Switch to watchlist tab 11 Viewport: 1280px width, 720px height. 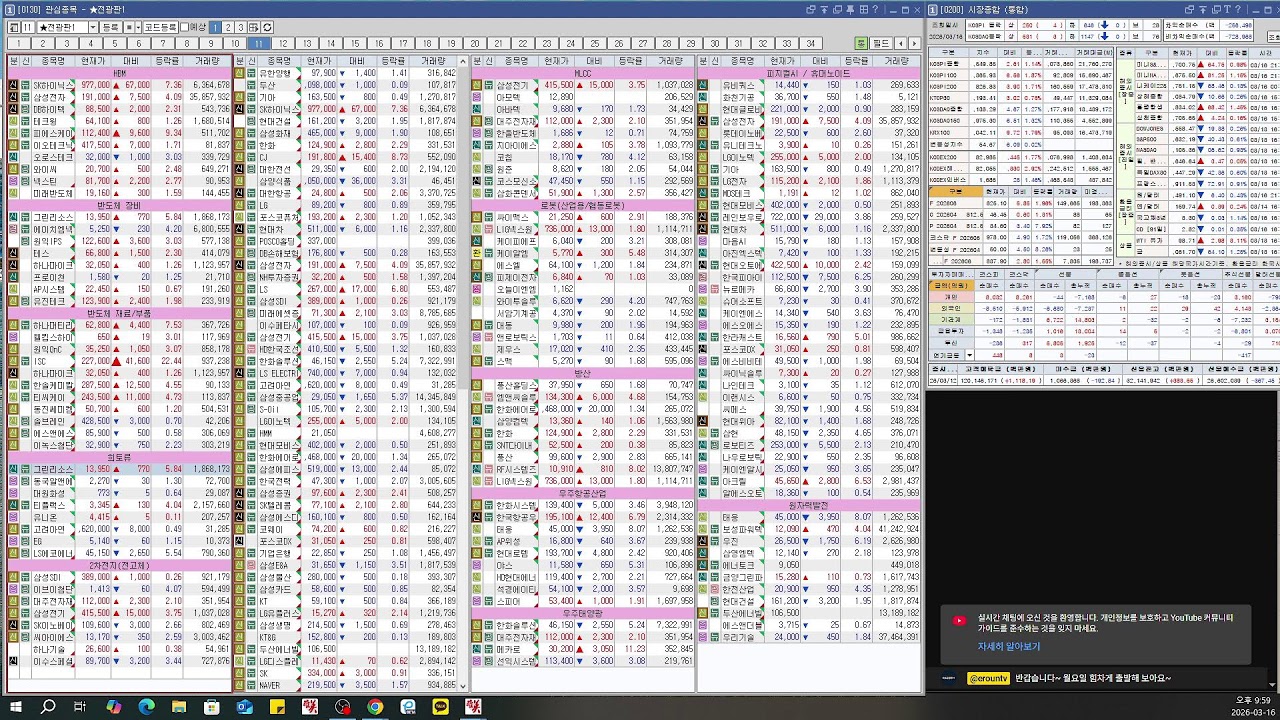click(258, 43)
